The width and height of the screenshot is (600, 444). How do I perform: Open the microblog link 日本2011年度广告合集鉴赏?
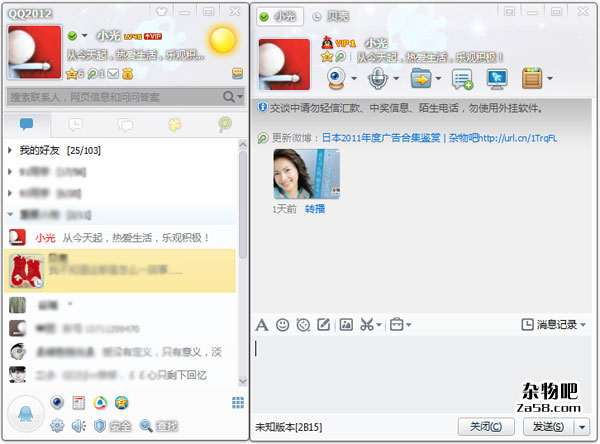pos(381,138)
